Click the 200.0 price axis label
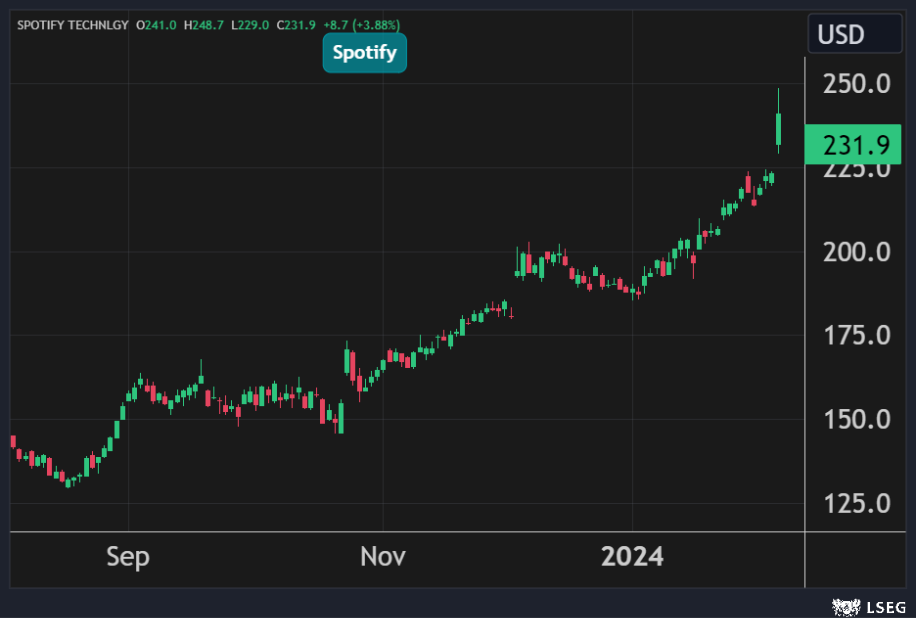The width and height of the screenshot is (916, 618). [855, 251]
